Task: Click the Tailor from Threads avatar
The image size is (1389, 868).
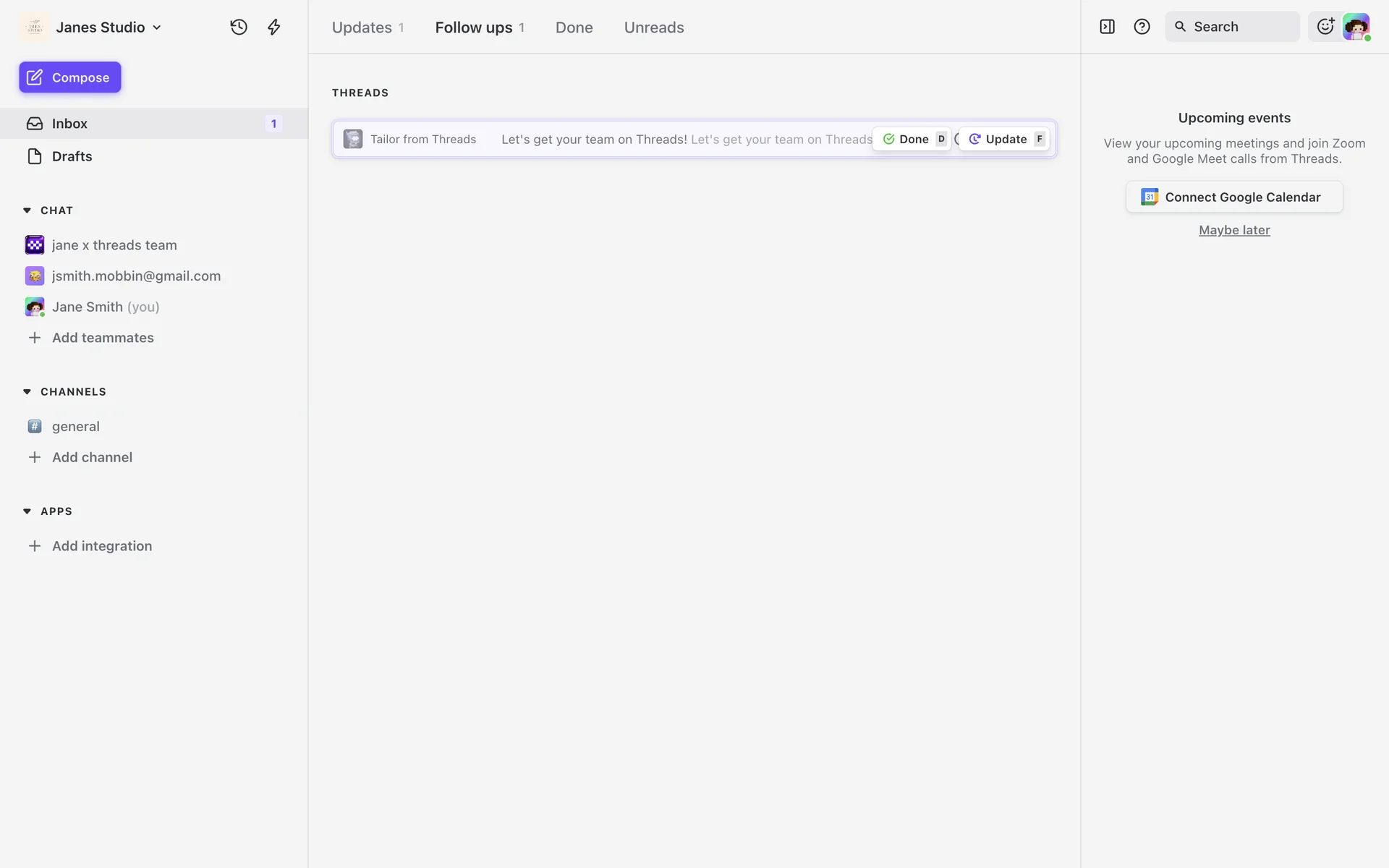Action: click(x=353, y=139)
